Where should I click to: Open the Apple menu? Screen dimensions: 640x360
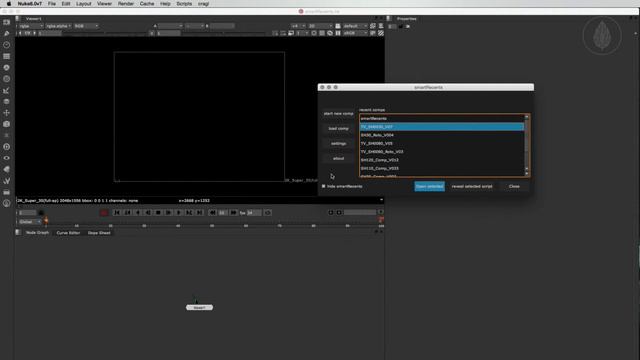pyautogui.click(x=9, y=4)
